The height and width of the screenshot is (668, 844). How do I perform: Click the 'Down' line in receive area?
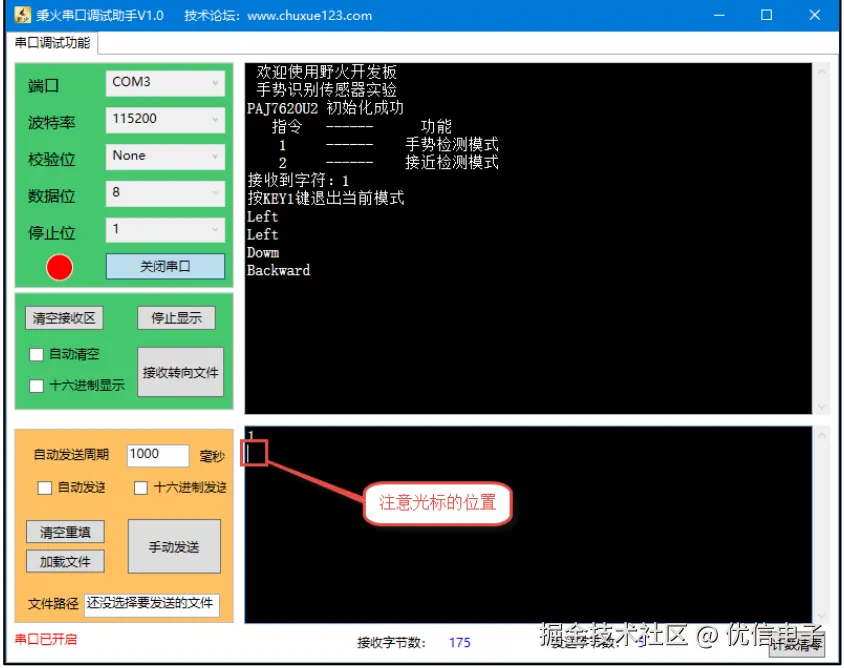(263, 252)
